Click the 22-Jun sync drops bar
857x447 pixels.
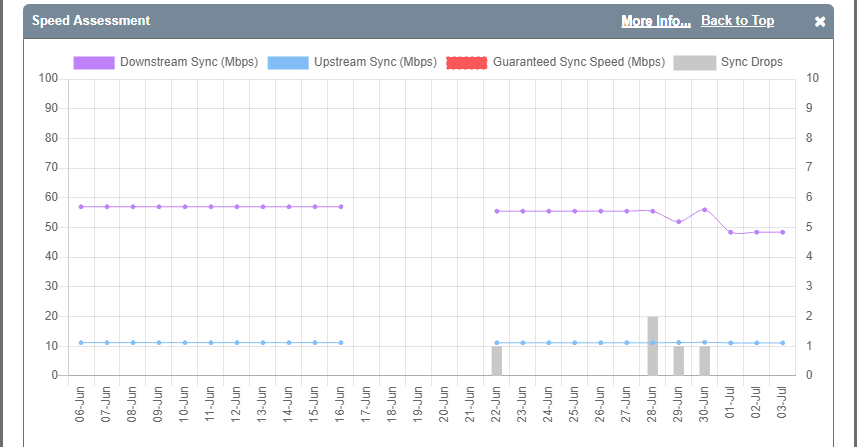497,361
